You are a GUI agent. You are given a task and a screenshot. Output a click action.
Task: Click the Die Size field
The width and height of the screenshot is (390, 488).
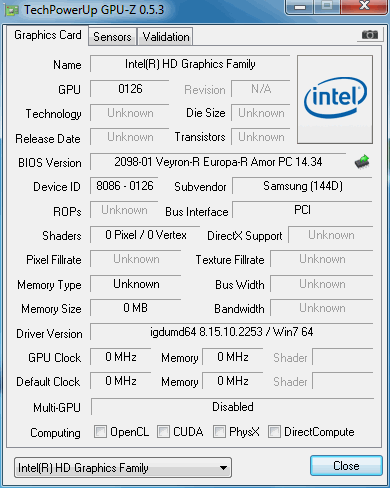point(261,113)
